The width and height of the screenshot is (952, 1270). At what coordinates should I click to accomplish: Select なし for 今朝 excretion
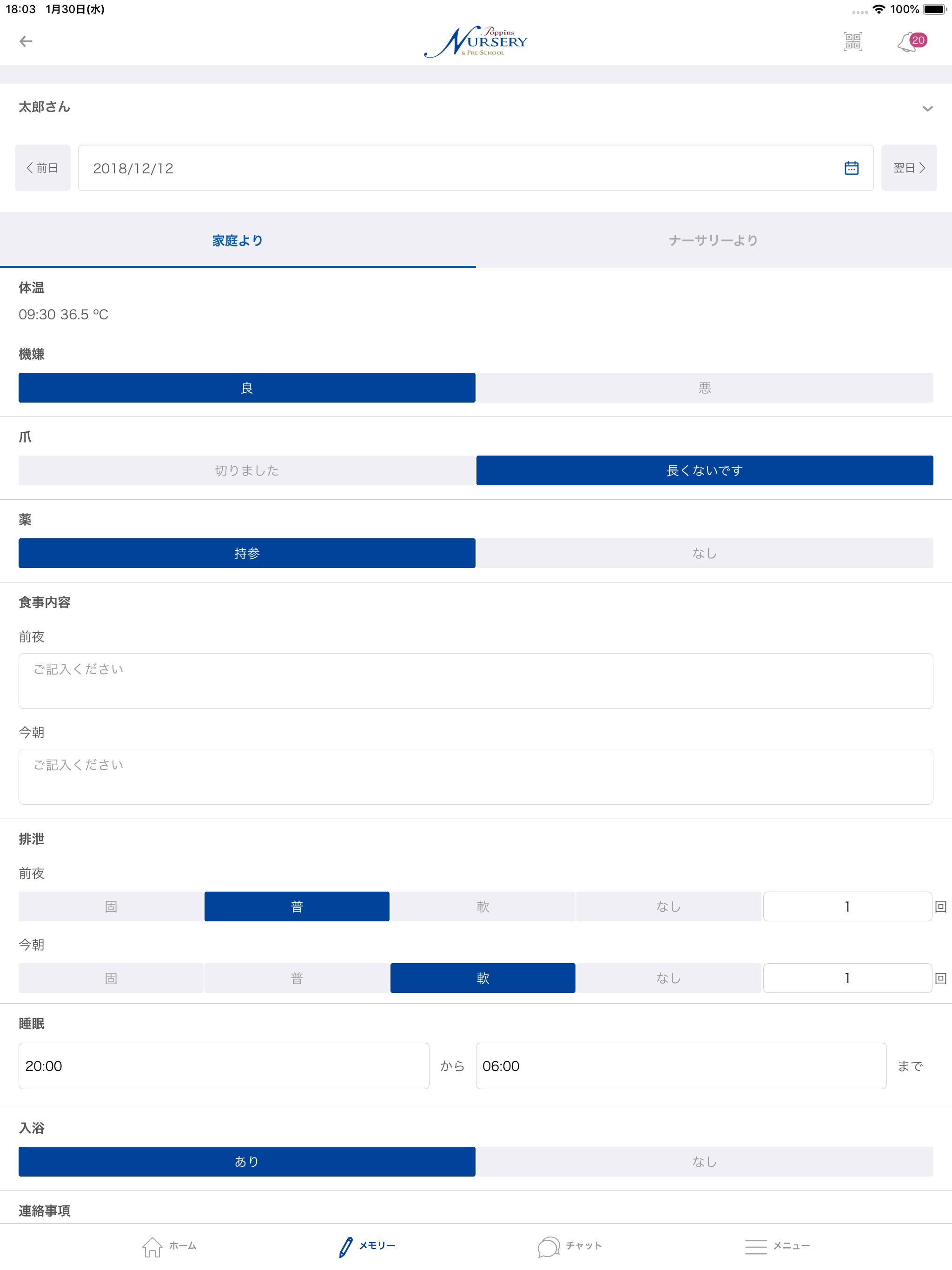click(x=669, y=978)
